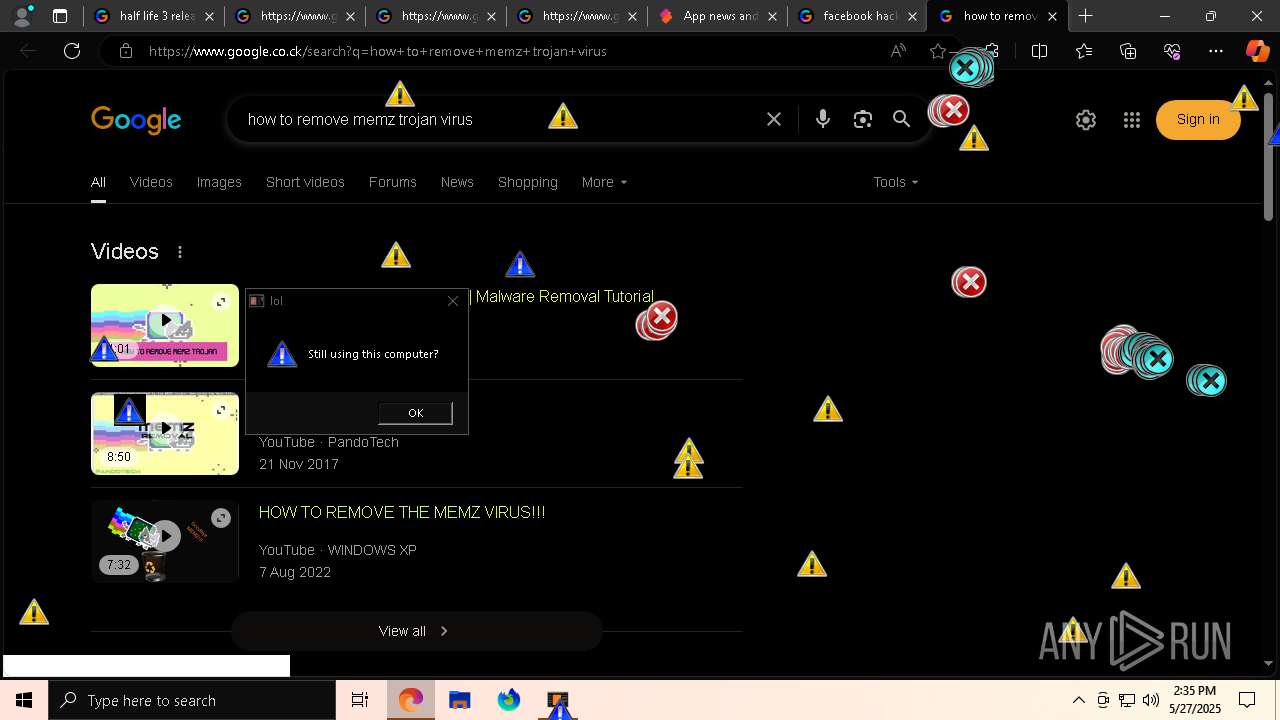This screenshot has width=1280, height=720.
Task: Open Task View on taskbar
Action: tap(360, 700)
